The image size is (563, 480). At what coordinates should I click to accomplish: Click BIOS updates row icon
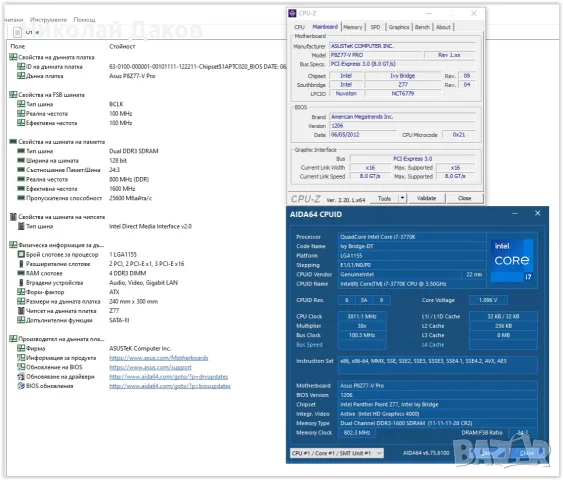point(21,386)
